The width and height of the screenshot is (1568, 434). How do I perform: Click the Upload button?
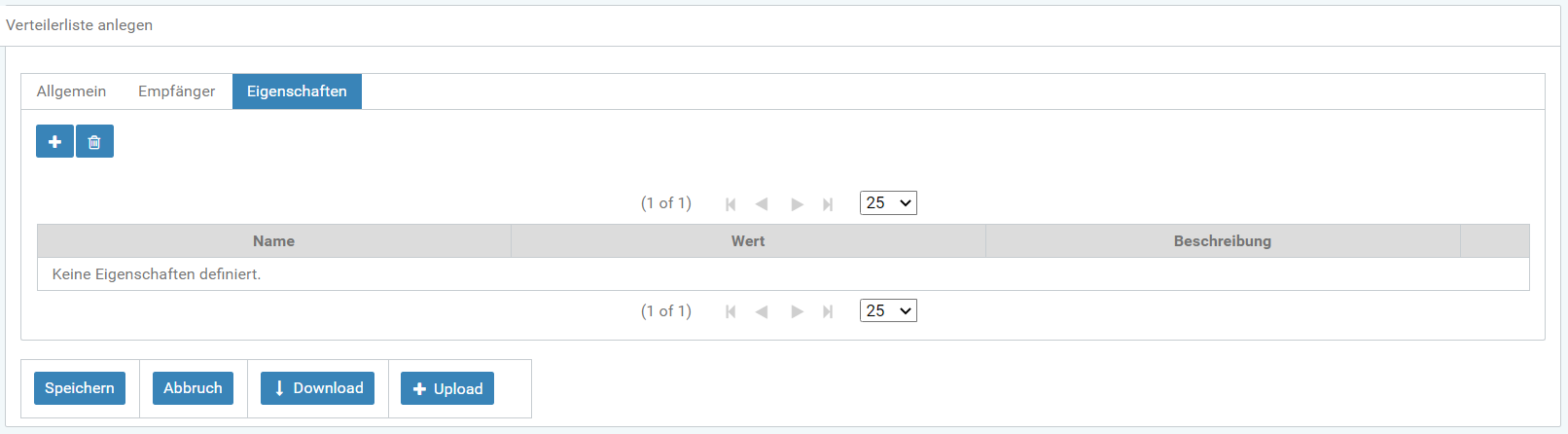[447, 388]
